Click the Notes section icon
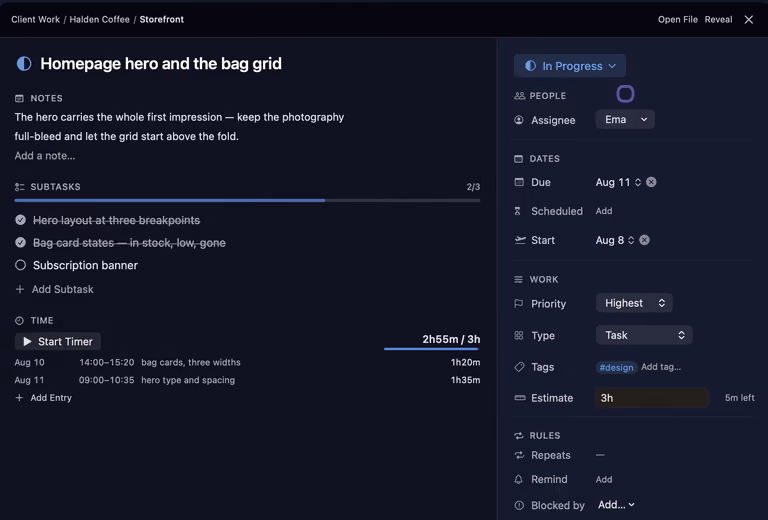This screenshot has height=520, width=768. (20, 98)
